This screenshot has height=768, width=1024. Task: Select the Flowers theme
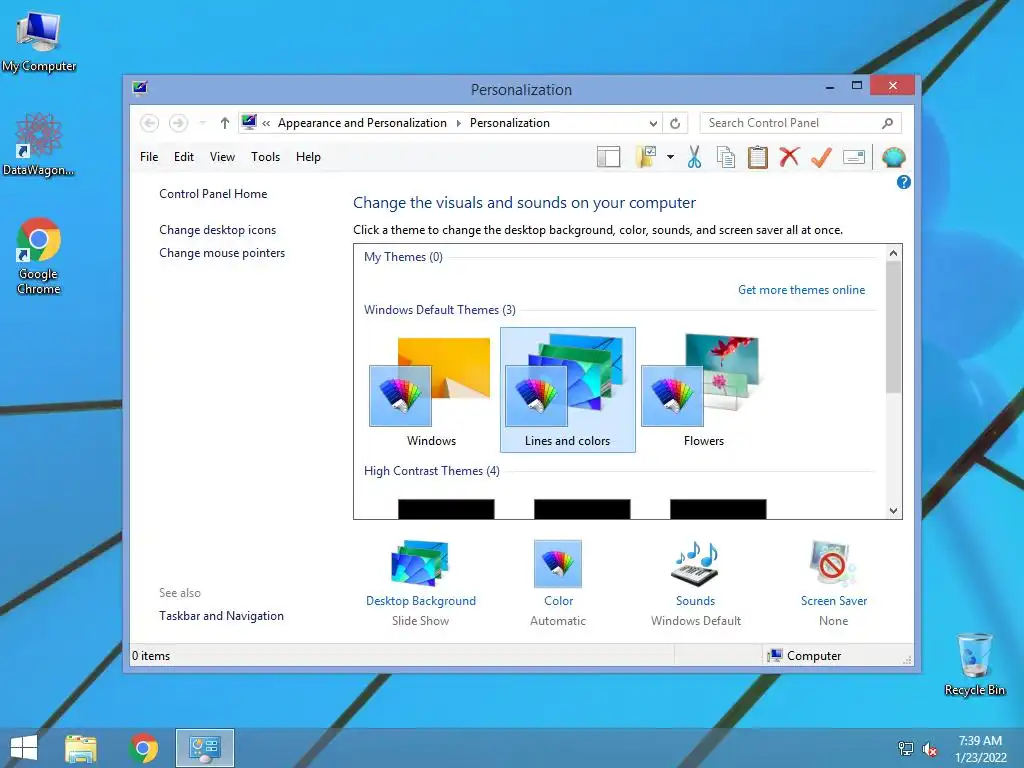click(703, 391)
